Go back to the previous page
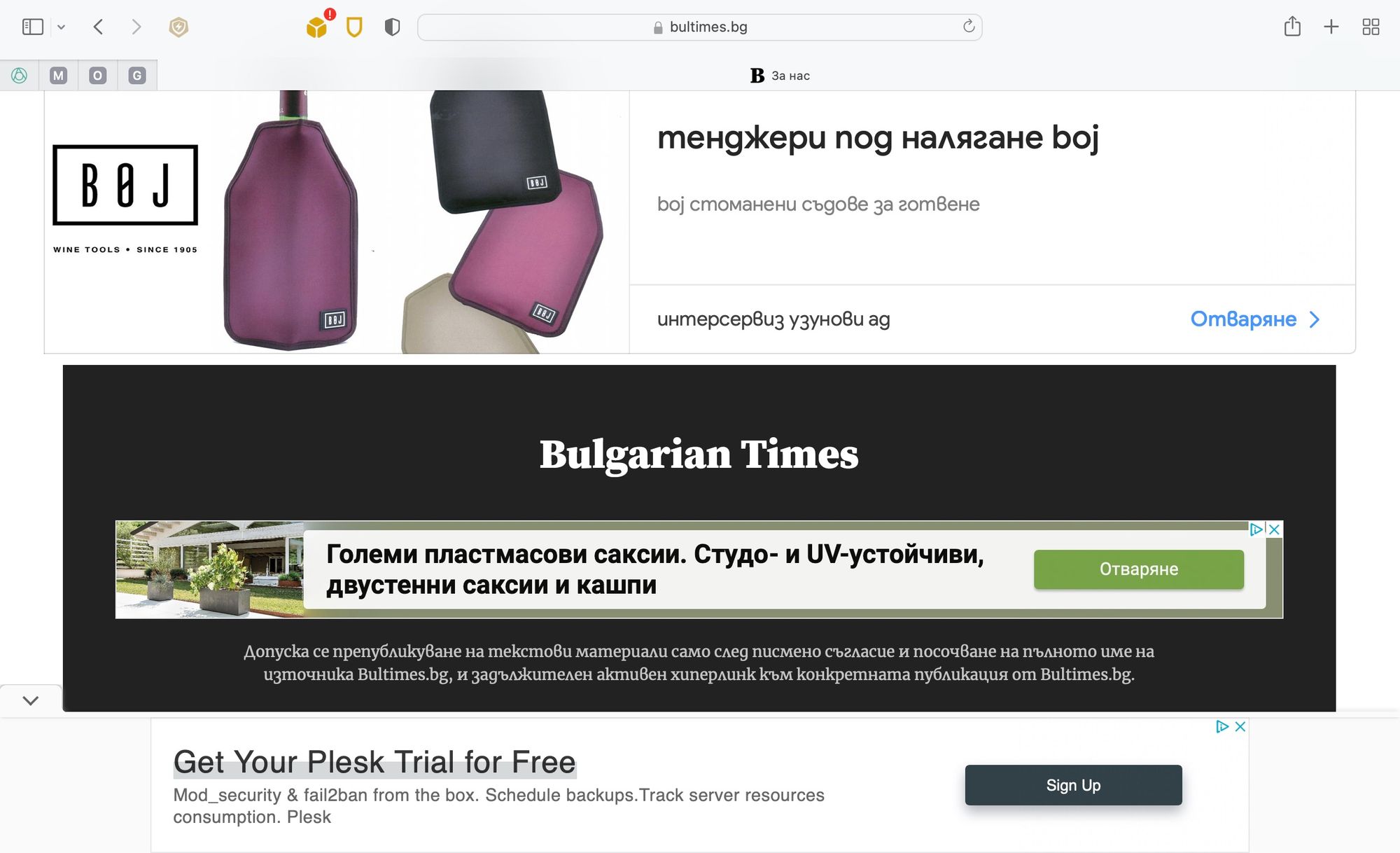 (x=99, y=27)
